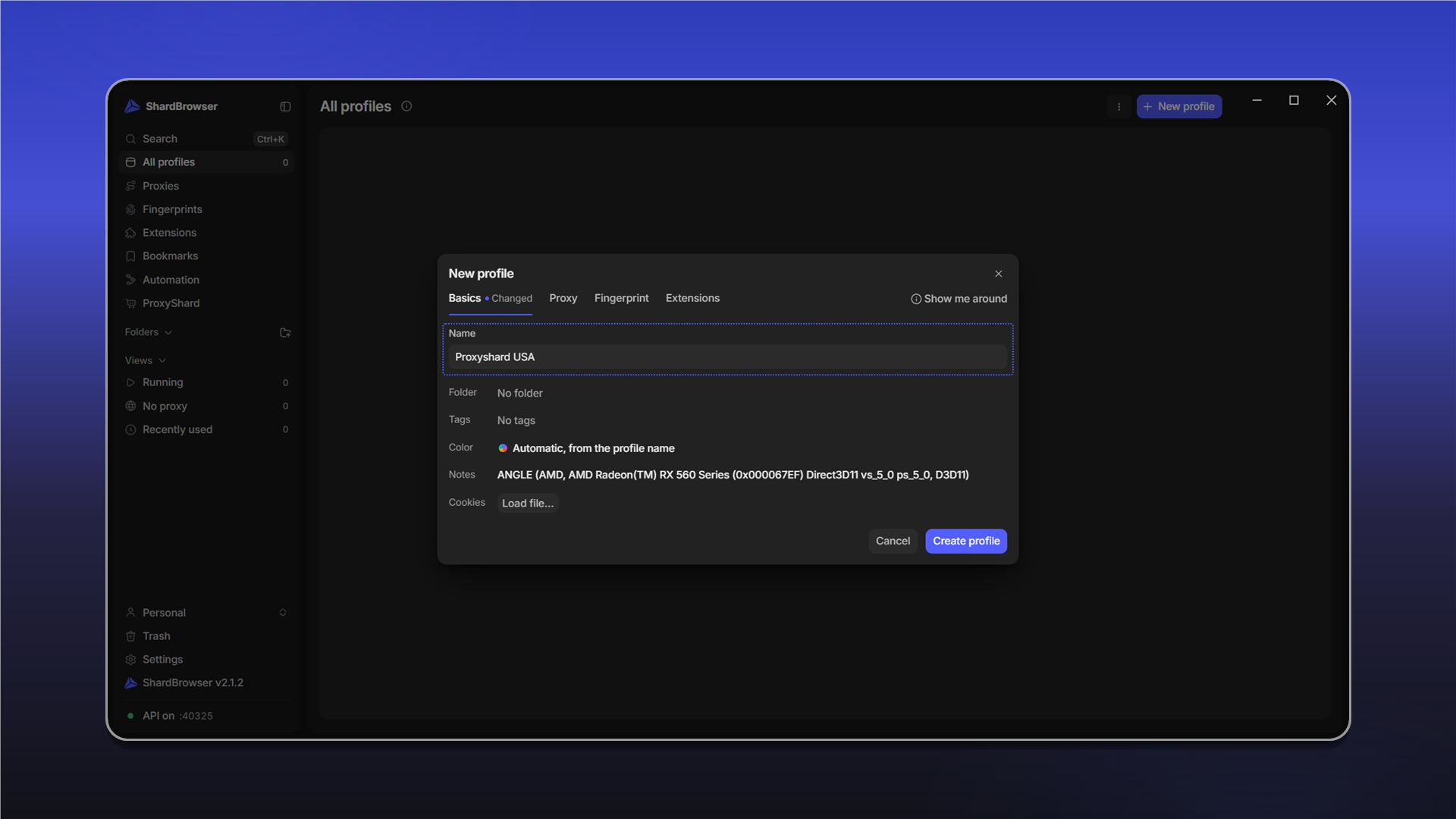Screen dimensions: 1456x819
Task: Open the automatic color picker swatch
Action: pyautogui.click(x=502, y=448)
